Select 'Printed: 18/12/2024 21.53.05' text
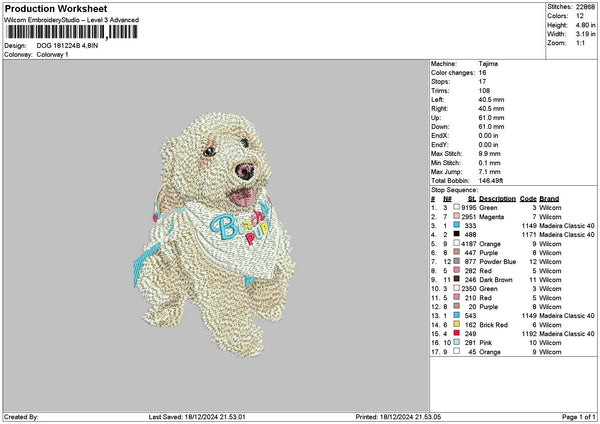600x424 pixels. (398, 417)
